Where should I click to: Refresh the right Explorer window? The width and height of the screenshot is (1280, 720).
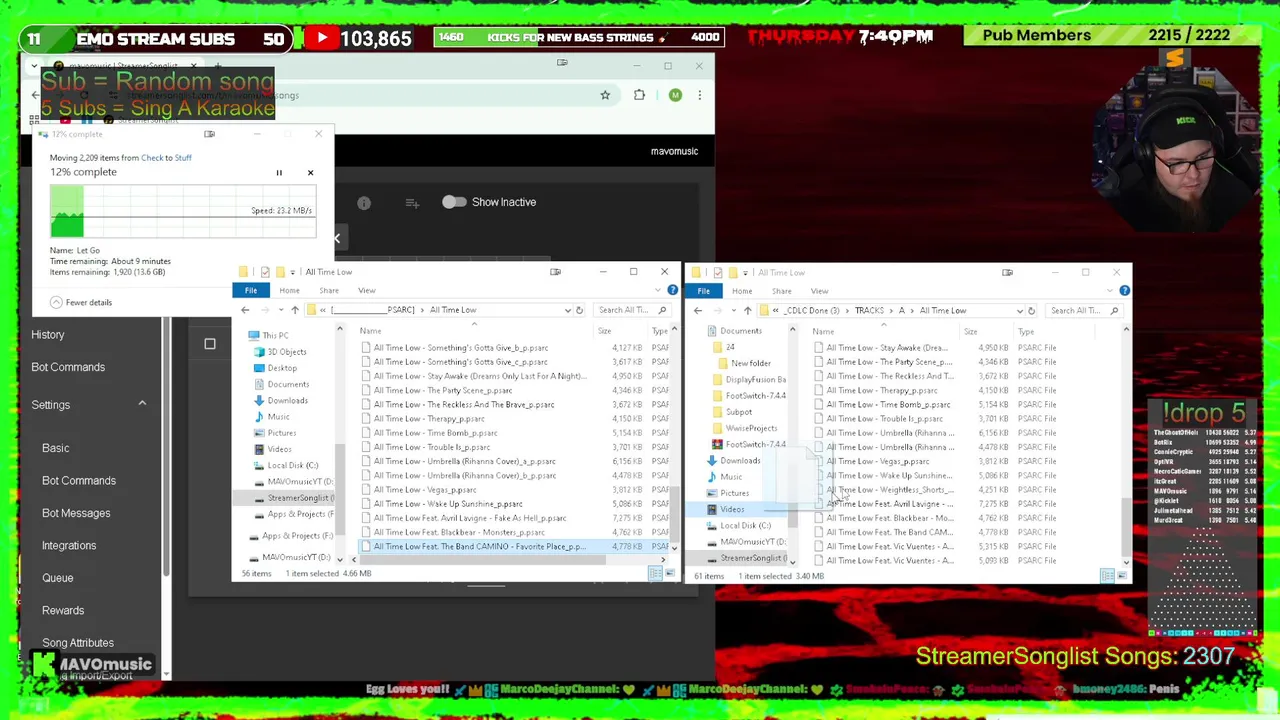click(x=1031, y=311)
